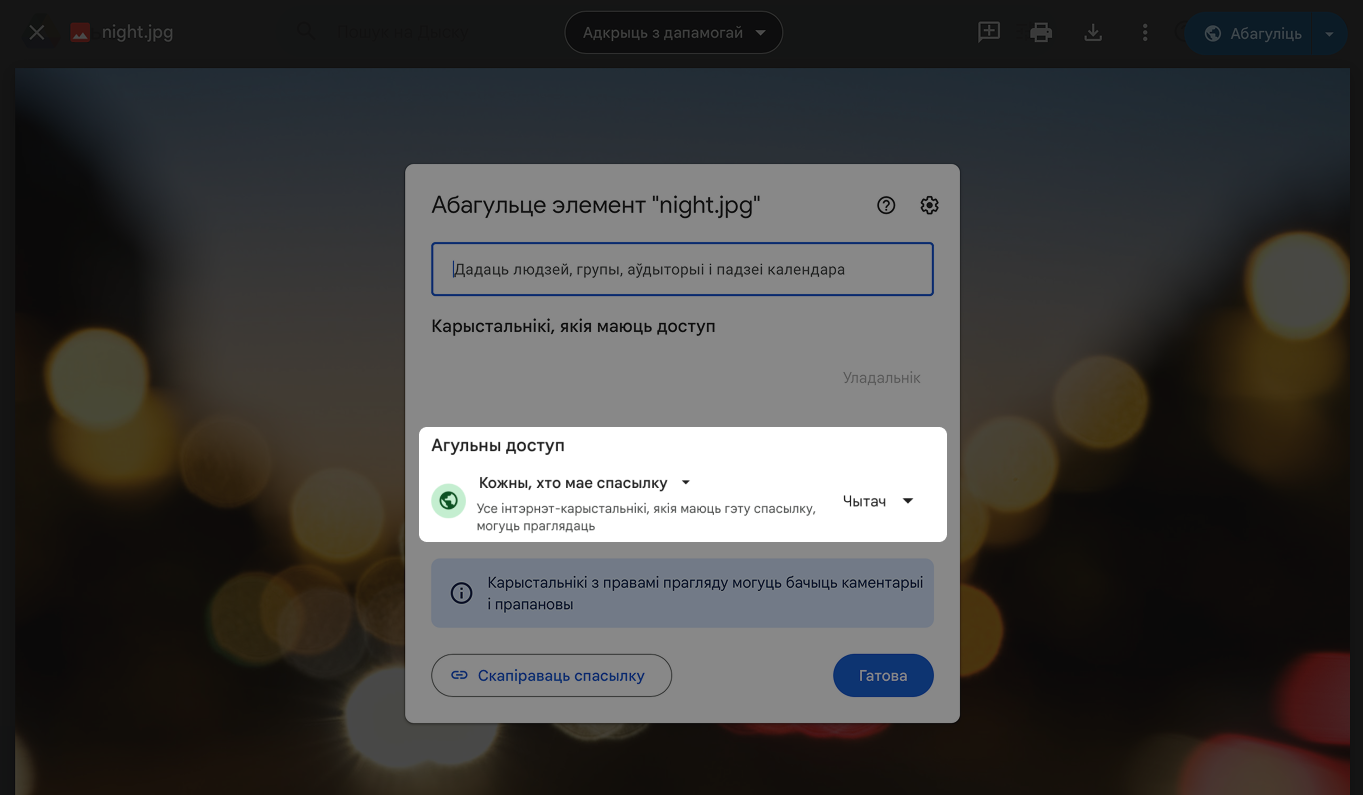The image size is (1363, 795).
Task: Click the "Агульны доступ" heading
Action: [x=498, y=446]
